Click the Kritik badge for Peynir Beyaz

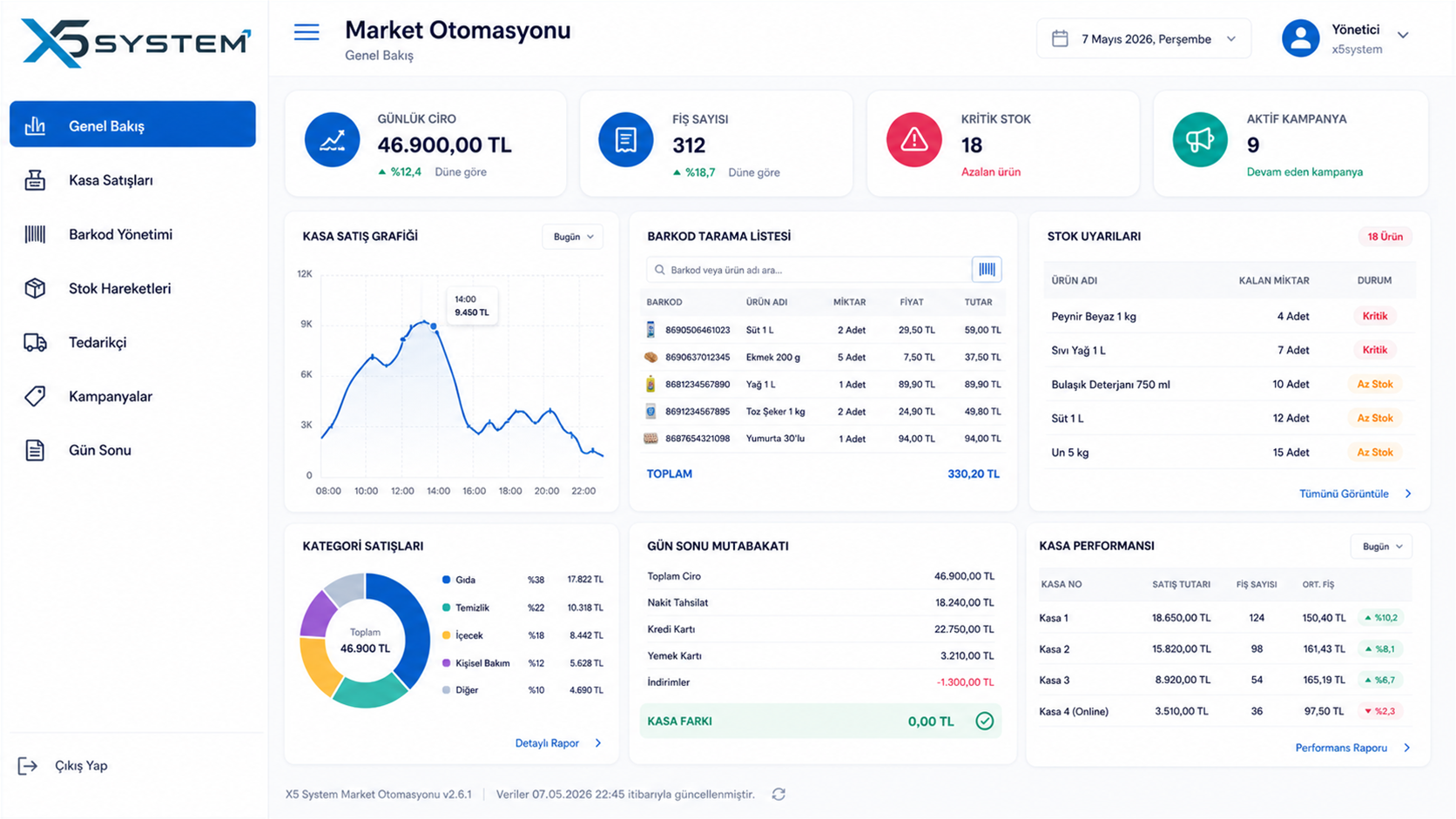pos(1375,316)
